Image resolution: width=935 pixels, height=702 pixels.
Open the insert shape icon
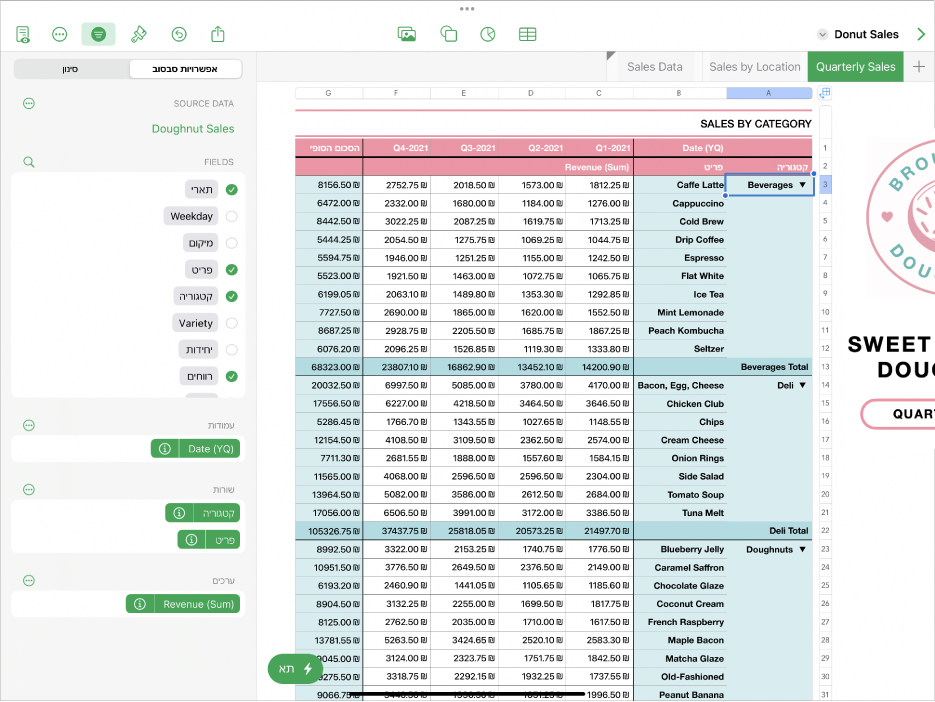click(448, 34)
